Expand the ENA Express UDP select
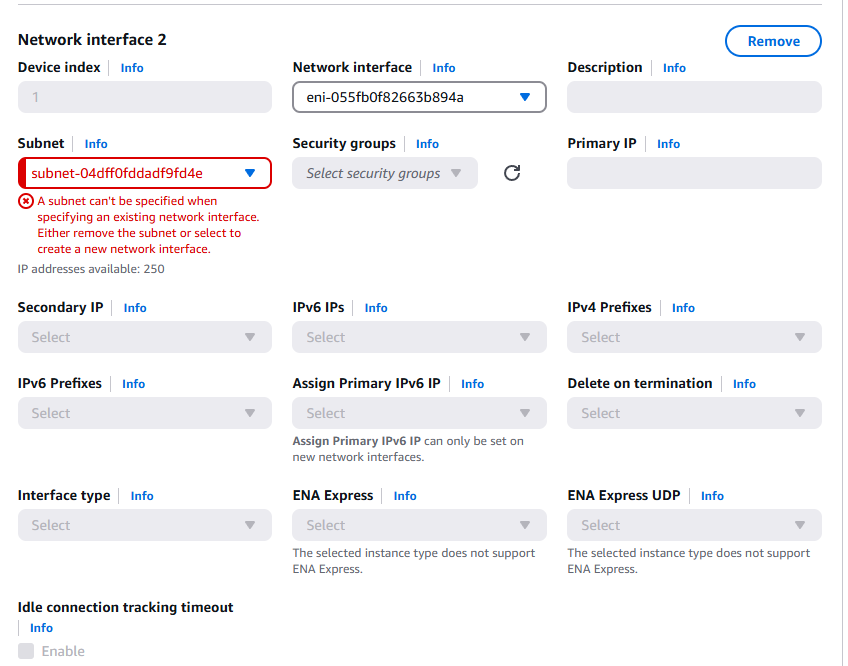The image size is (848, 666). tap(694, 525)
